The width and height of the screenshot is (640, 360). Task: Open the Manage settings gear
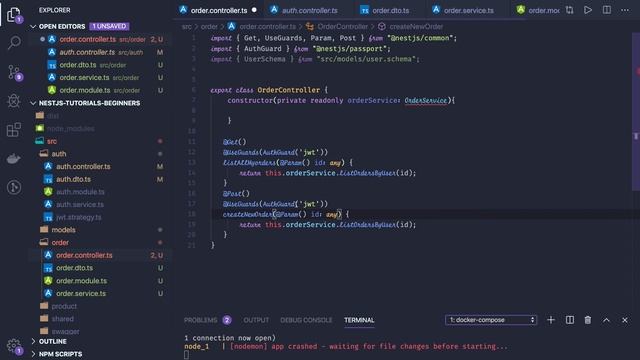[14, 346]
